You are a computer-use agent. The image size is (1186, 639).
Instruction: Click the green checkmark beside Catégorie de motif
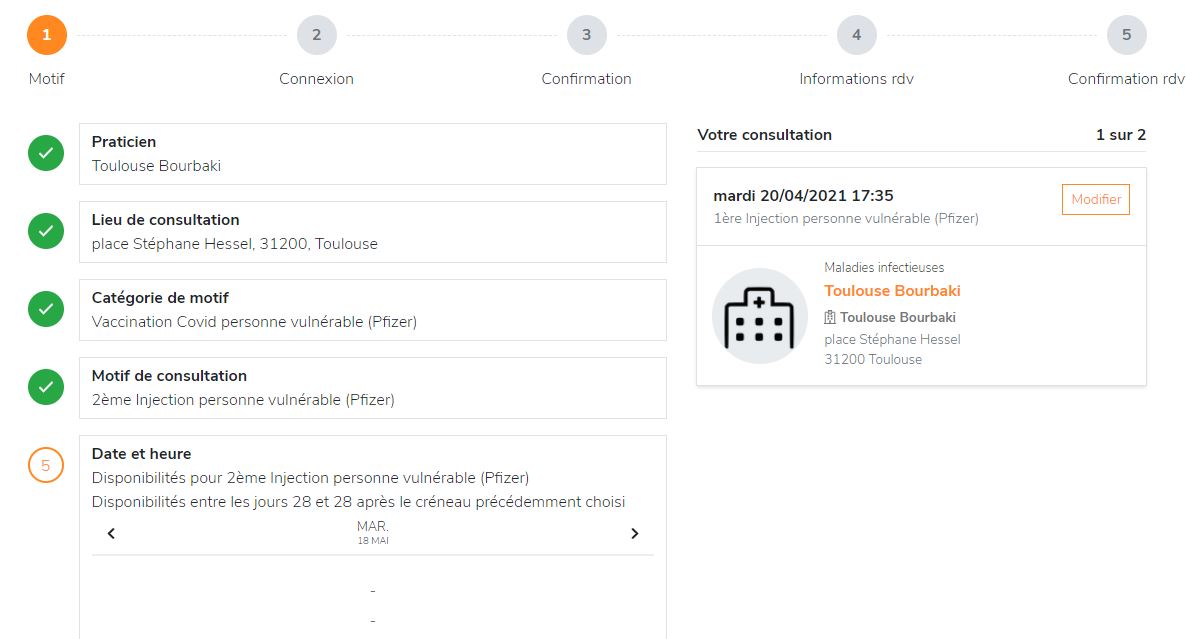46,310
